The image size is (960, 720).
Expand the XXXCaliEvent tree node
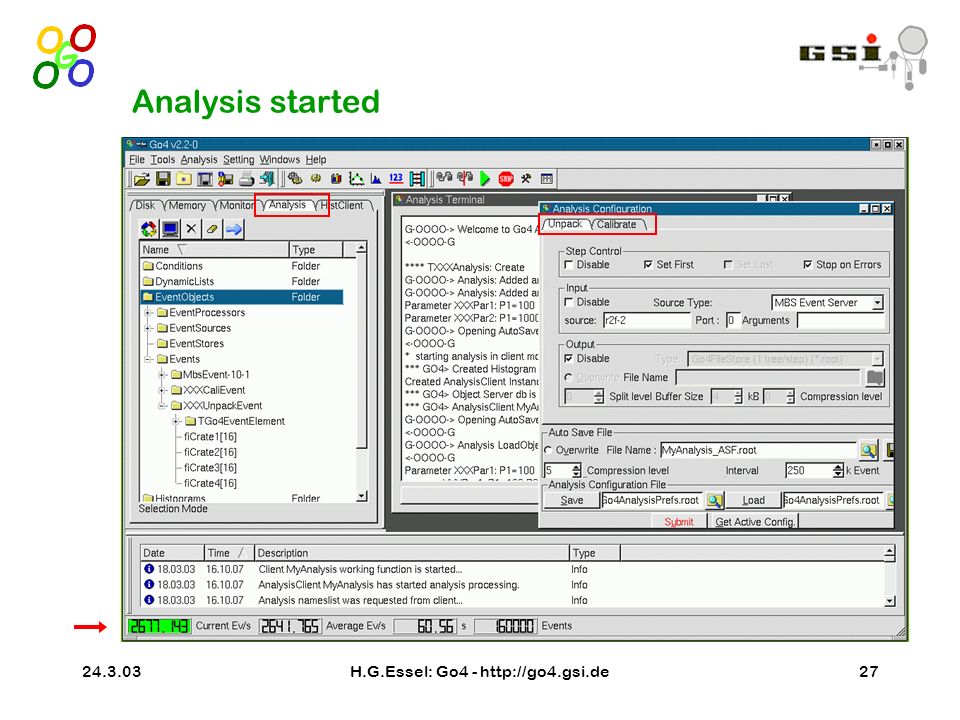click(162, 390)
